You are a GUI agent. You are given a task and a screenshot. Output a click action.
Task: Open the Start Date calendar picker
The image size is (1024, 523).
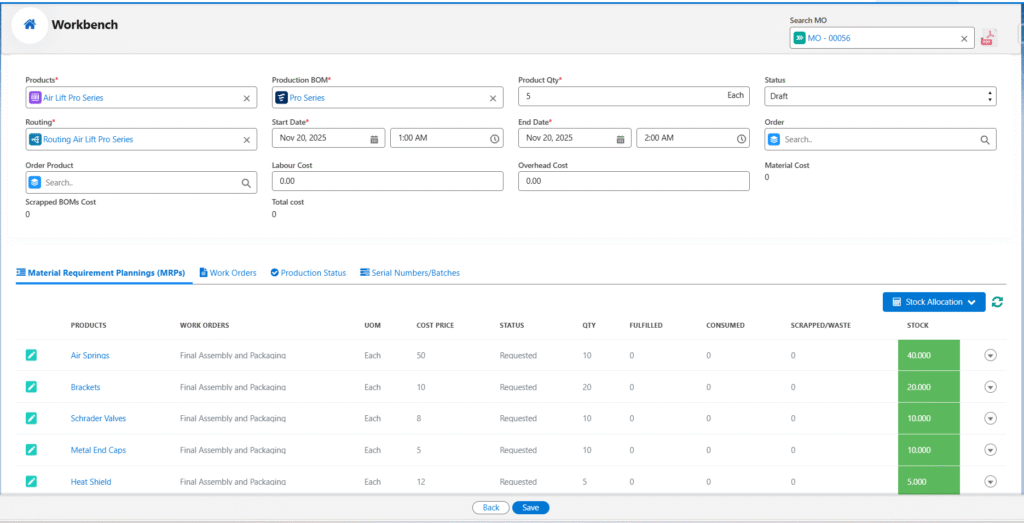[x=374, y=139]
